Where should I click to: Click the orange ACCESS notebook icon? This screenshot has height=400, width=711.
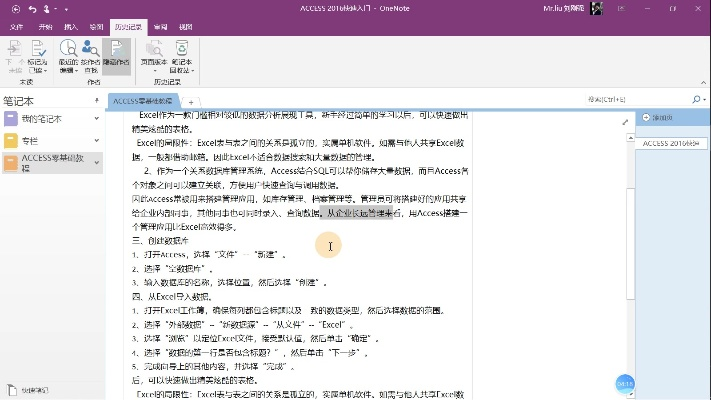tap(10, 163)
